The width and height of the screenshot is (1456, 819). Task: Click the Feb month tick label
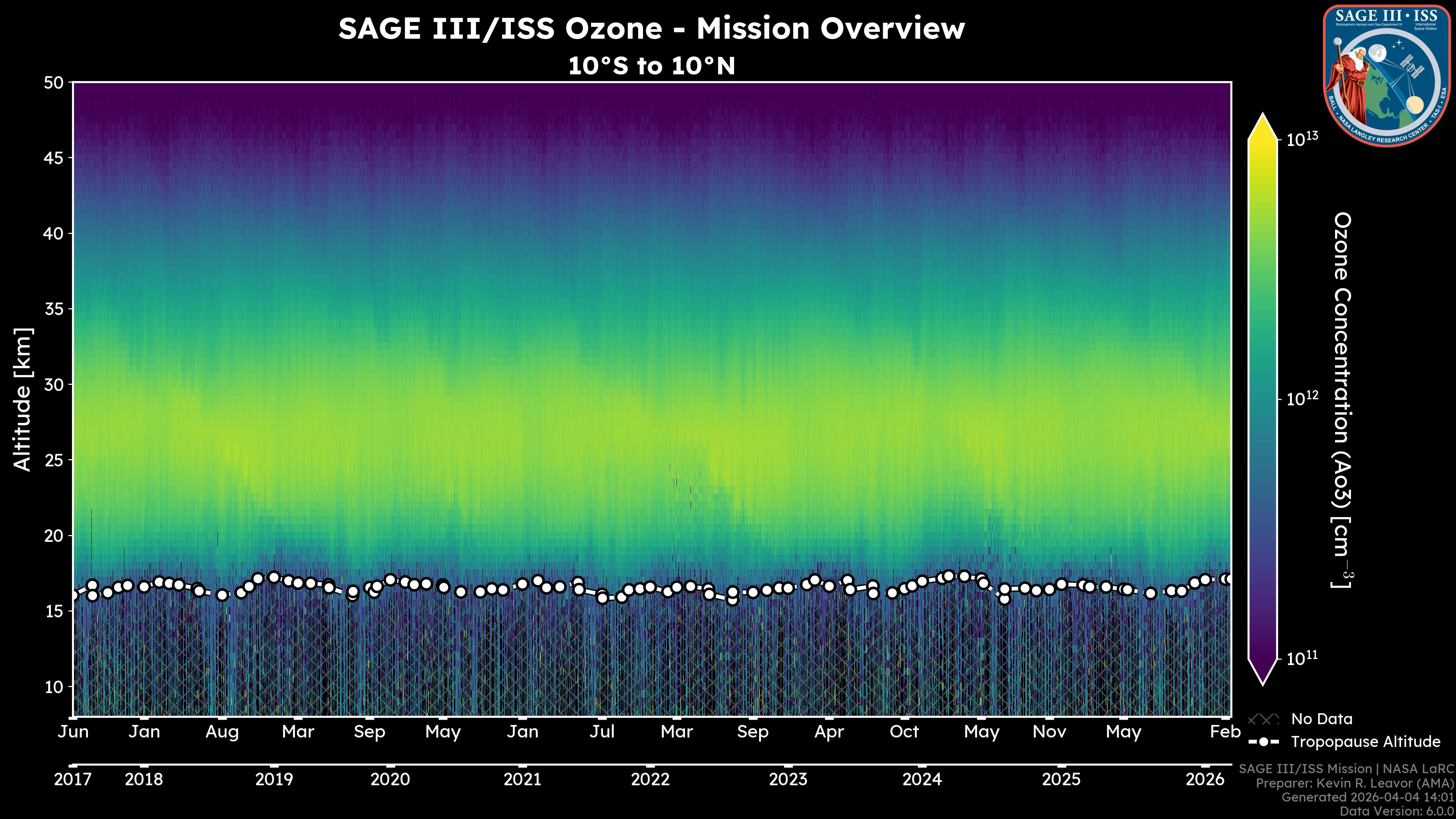pyautogui.click(x=1225, y=732)
